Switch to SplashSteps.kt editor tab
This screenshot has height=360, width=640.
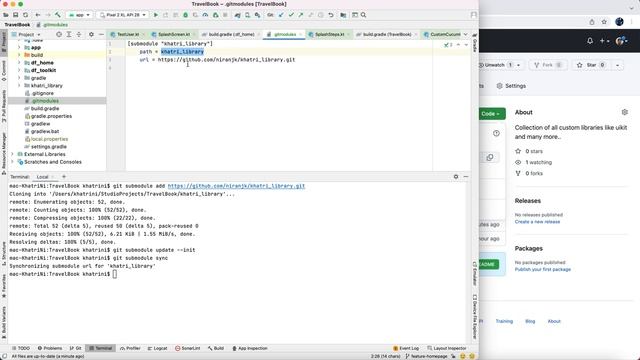tap(329, 34)
